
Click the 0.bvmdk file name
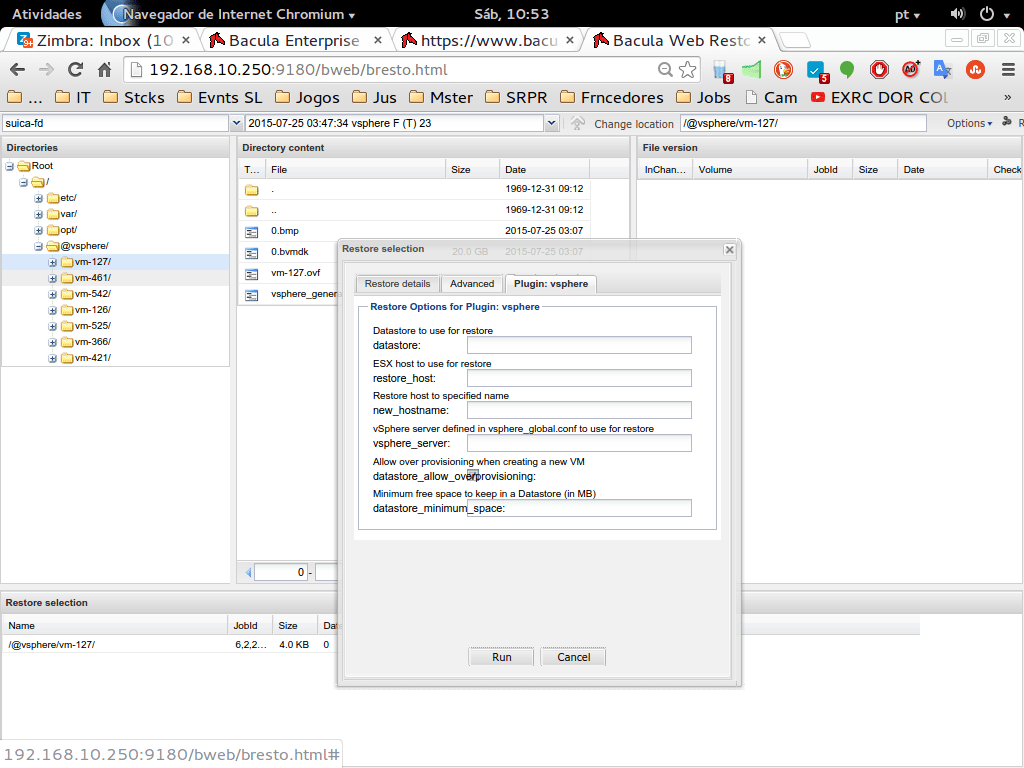tap(289, 252)
